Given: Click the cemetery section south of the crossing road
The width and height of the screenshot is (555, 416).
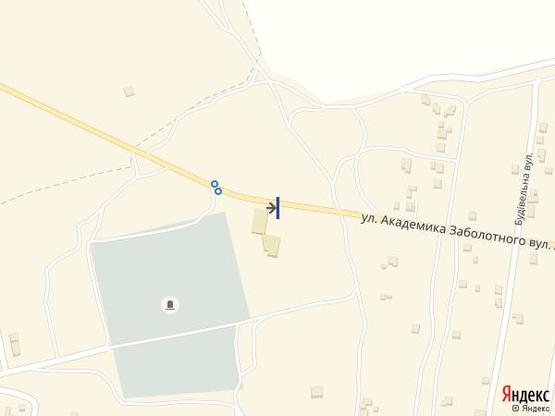Looking at the screenshot, I should tap(177, 361).
